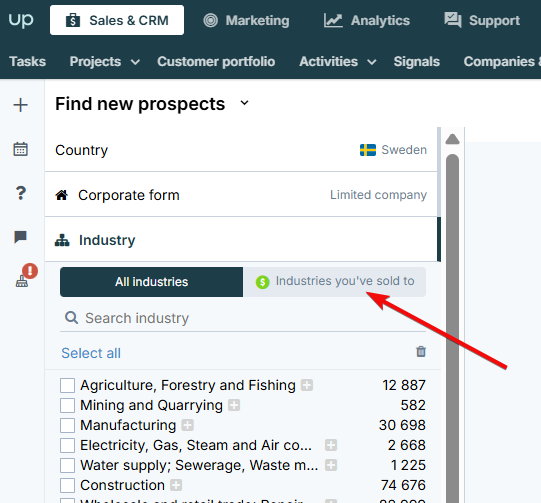Check Electricity, Gas, Steam checkbox
Viewport: 541px width, 503px height.
(67, 445)
